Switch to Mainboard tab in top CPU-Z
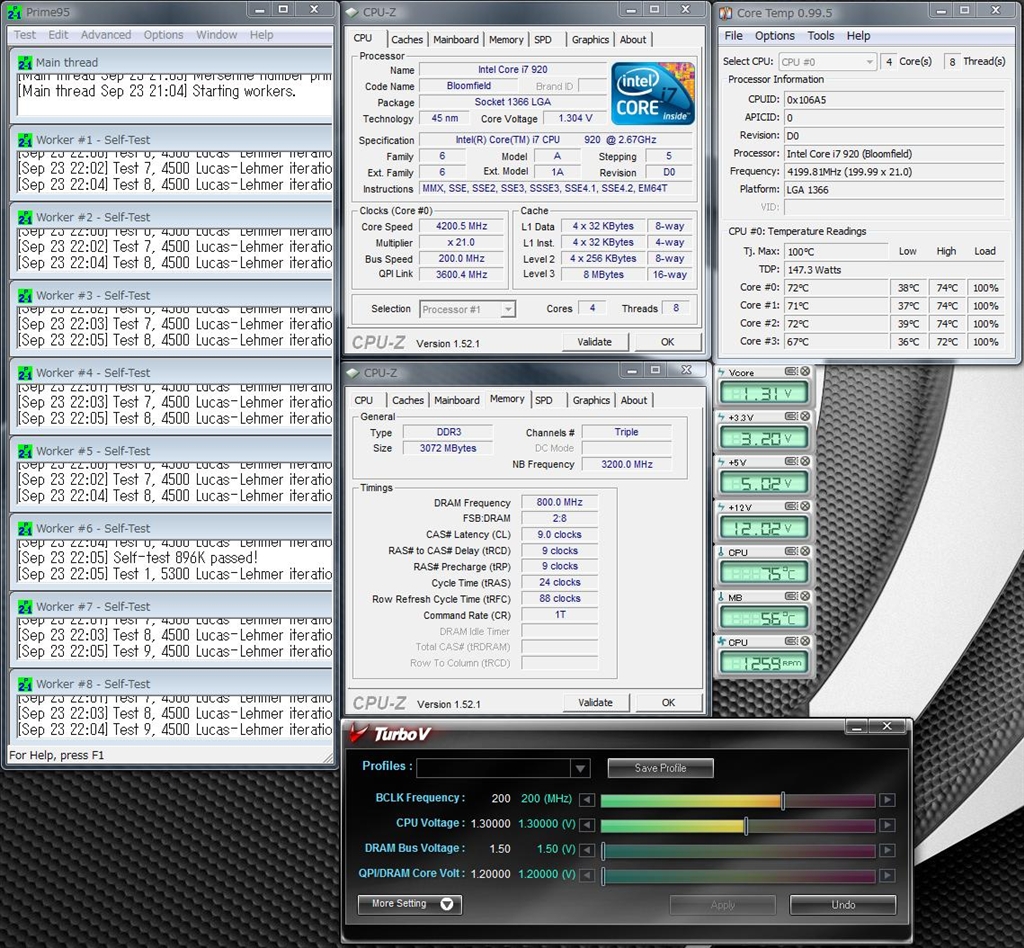The image size is (1024, 948). pos(456,40)
